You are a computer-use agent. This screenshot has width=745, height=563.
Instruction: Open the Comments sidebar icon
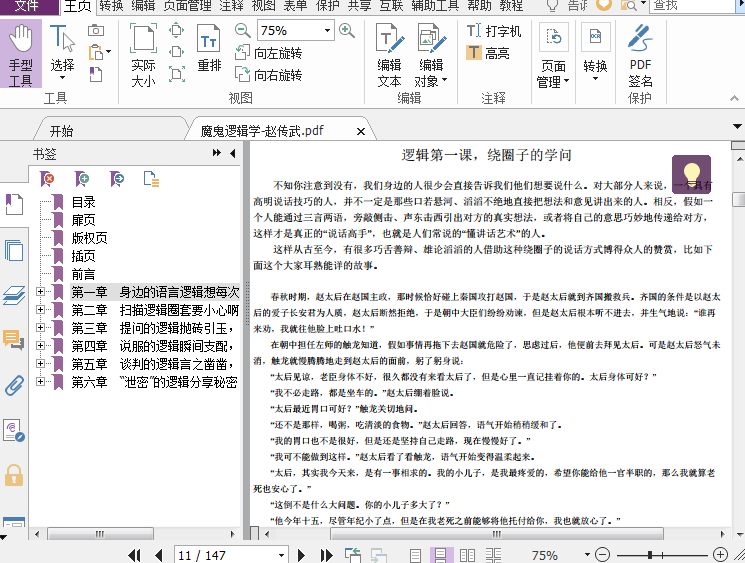(x=14, y=340)
